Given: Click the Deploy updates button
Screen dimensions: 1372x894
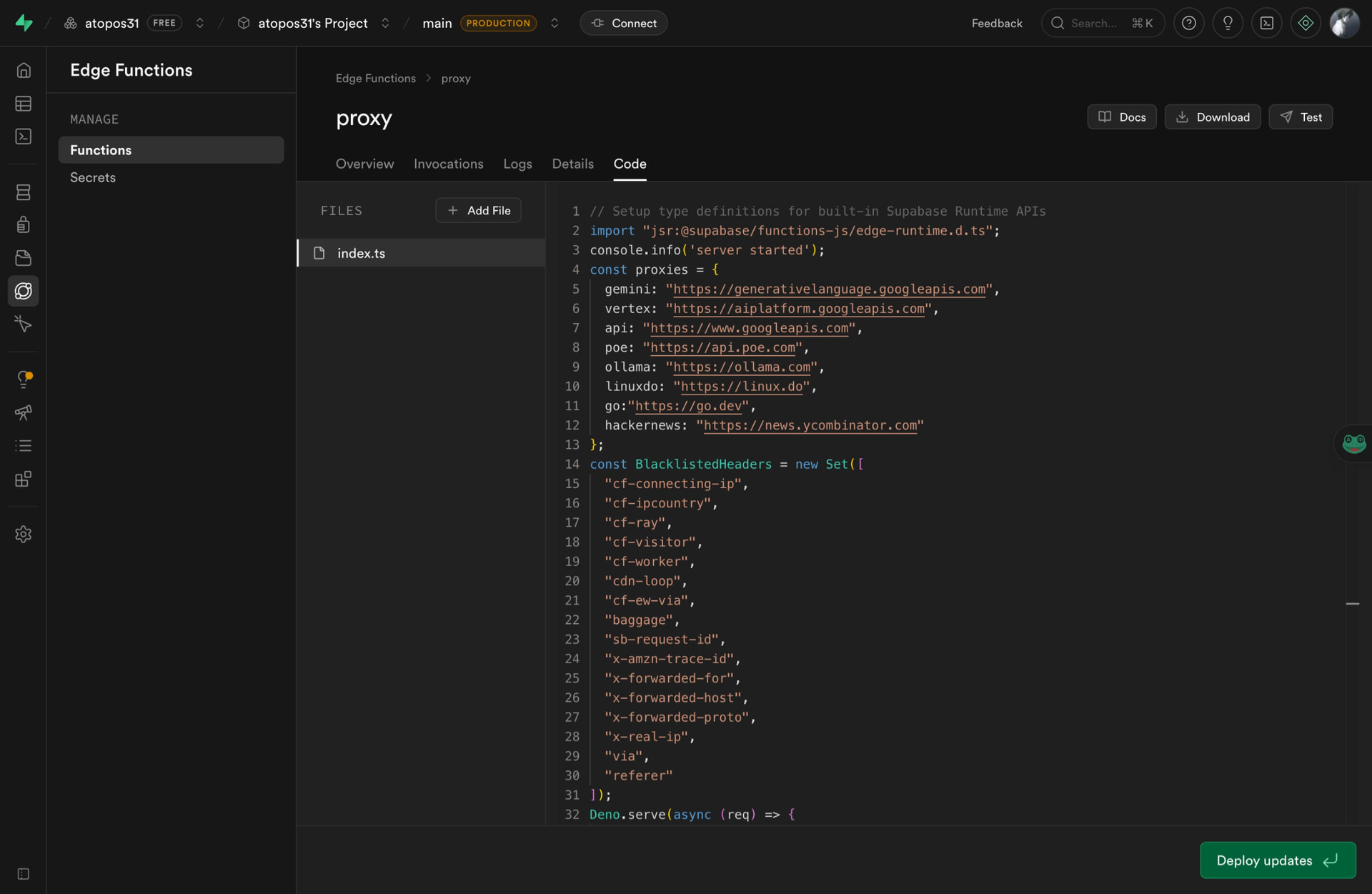Looking at the screenshot, I should click(1278, 860).
